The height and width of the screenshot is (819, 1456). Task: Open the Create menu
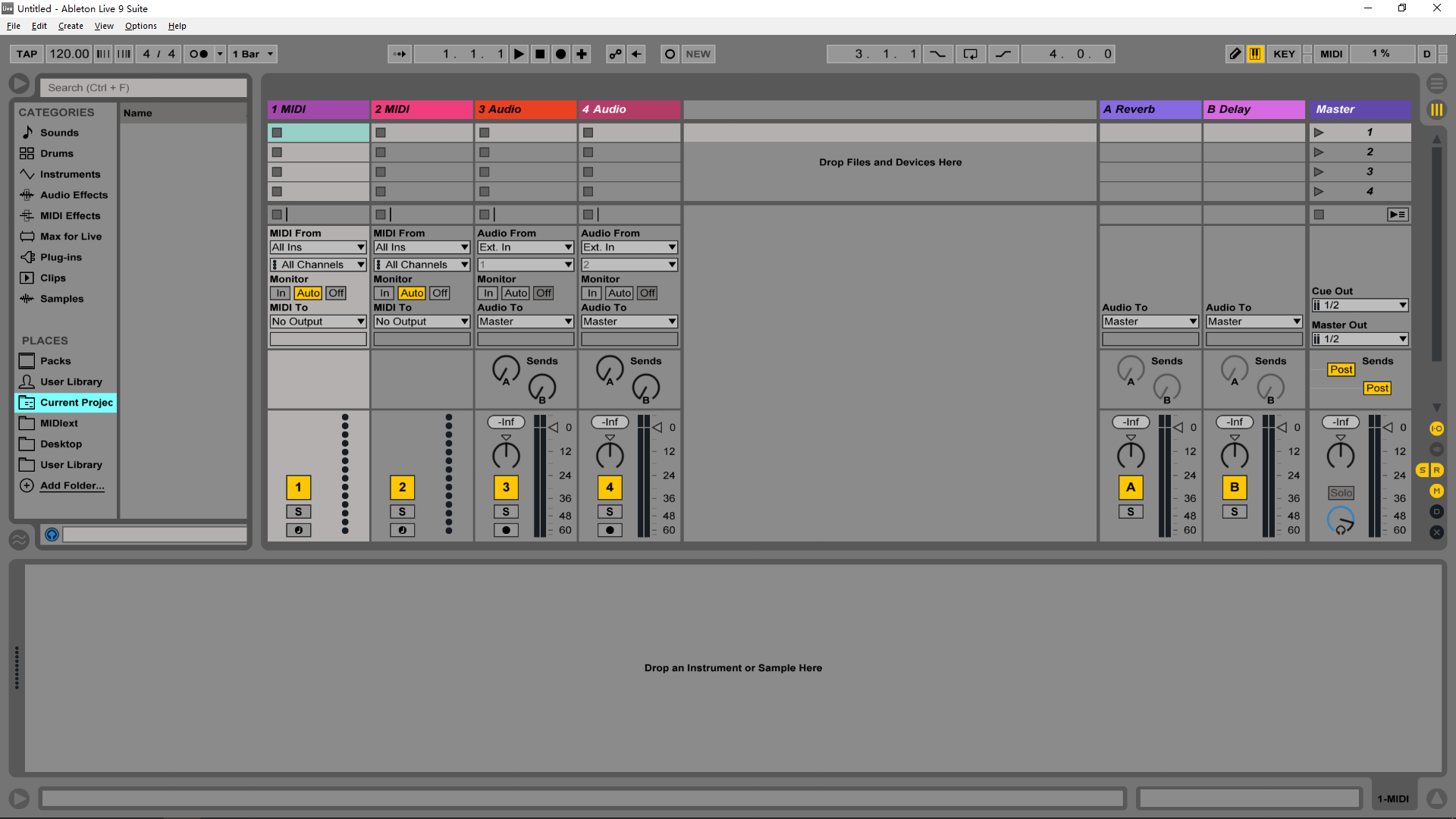[71, 26]
